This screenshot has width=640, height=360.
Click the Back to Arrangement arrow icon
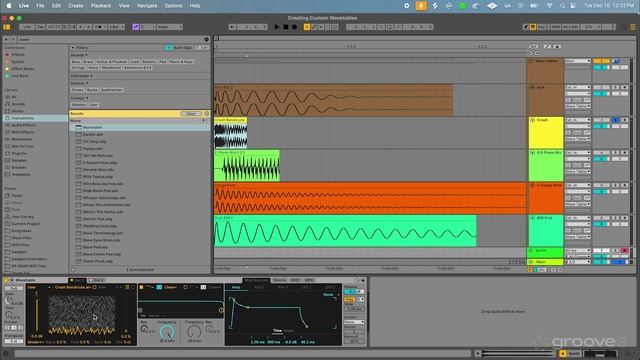[232, 27]
